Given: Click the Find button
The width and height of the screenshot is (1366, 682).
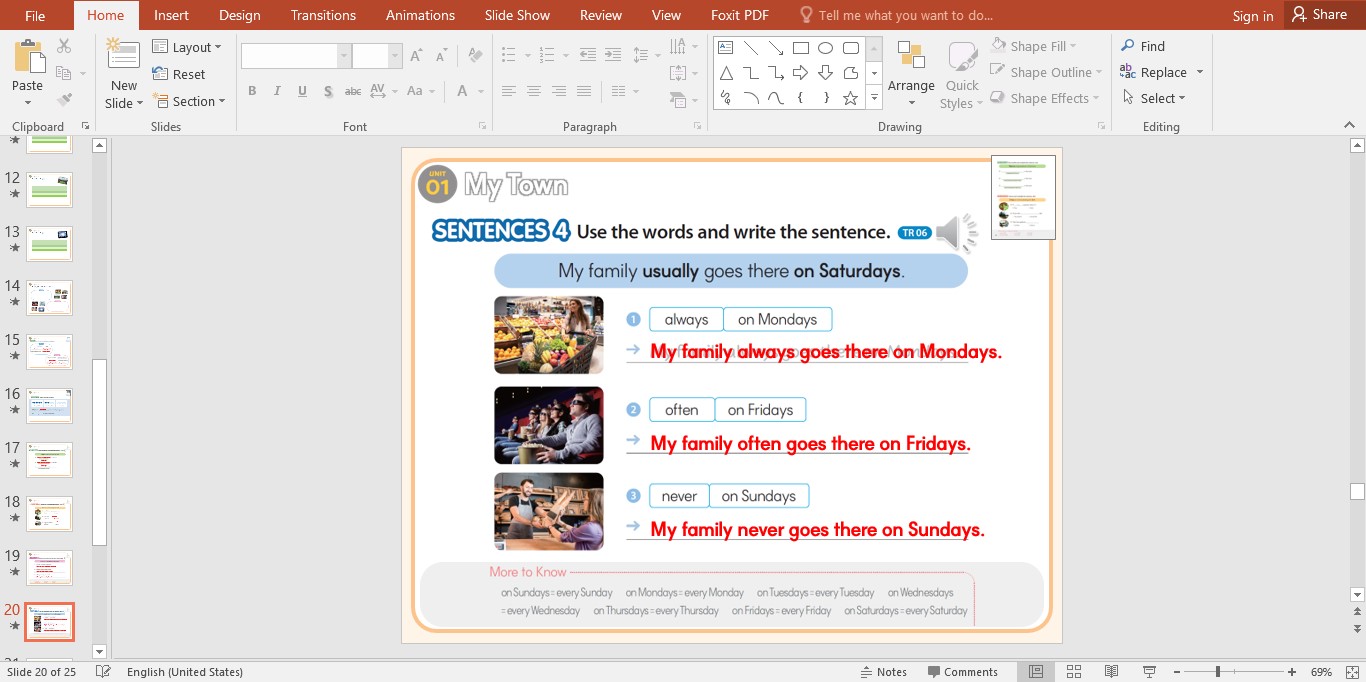Looking at the screenshot, I should (x=1143, y=46).
